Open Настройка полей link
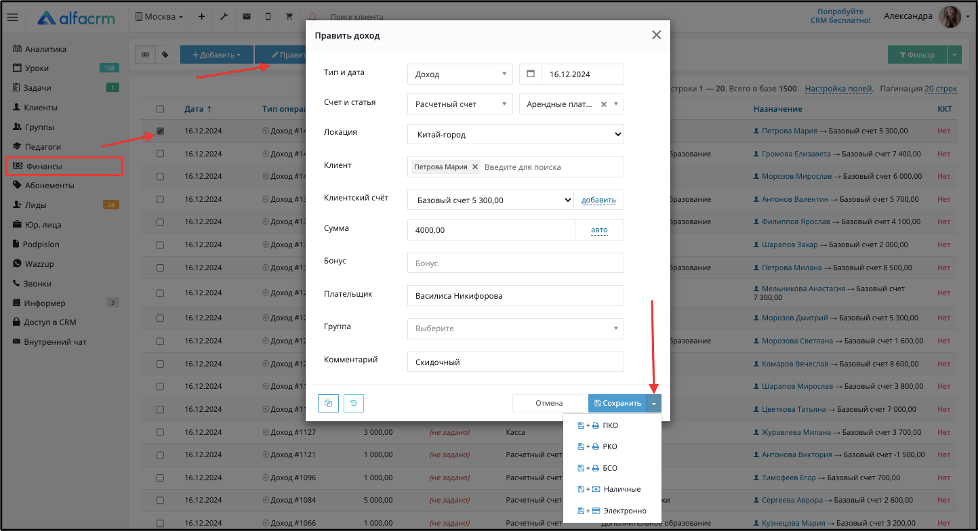The height and width of the screenshot is (531, 979). click(839, 89)
